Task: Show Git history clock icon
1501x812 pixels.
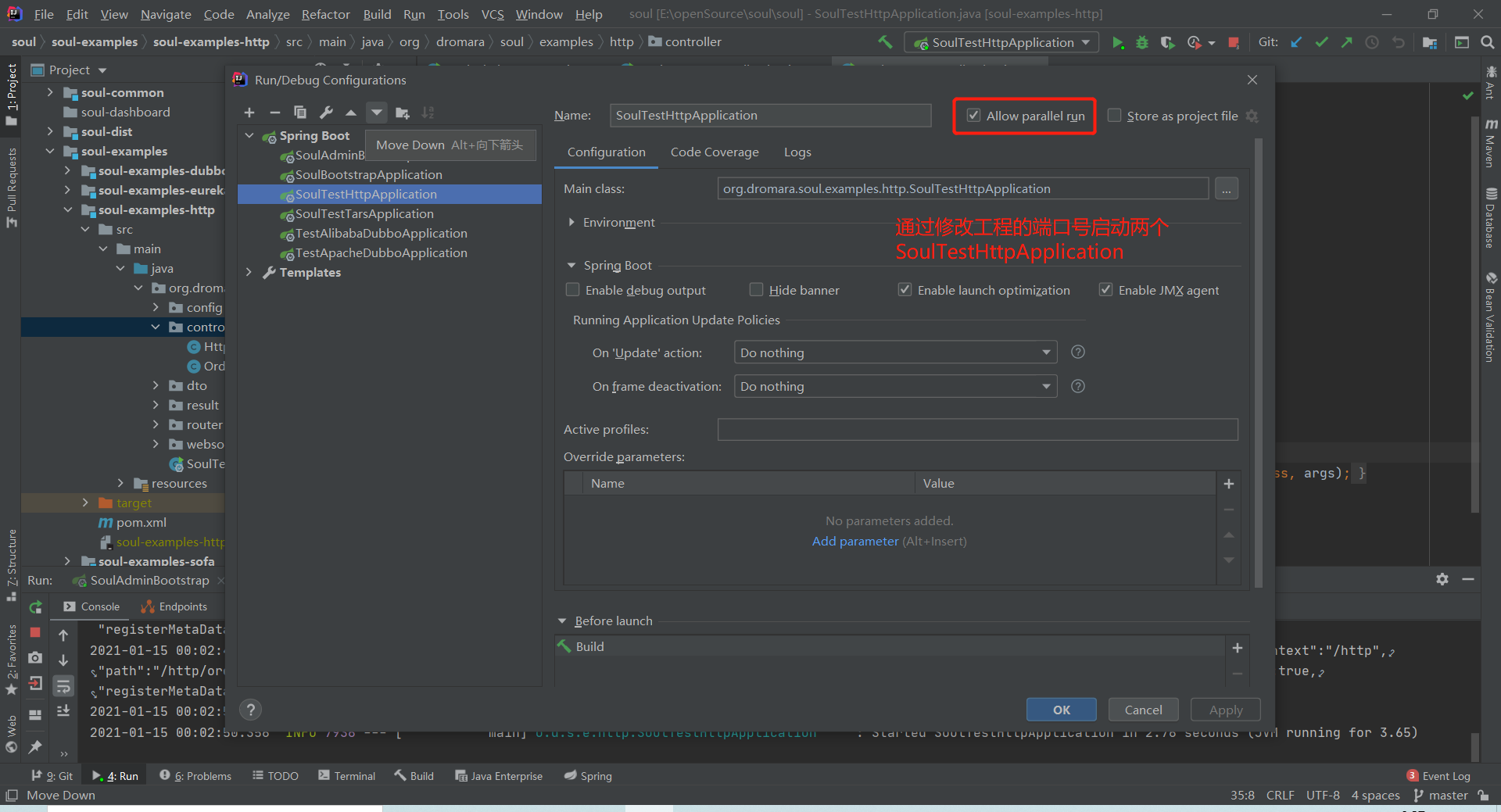Action: tap(1372, 42)
